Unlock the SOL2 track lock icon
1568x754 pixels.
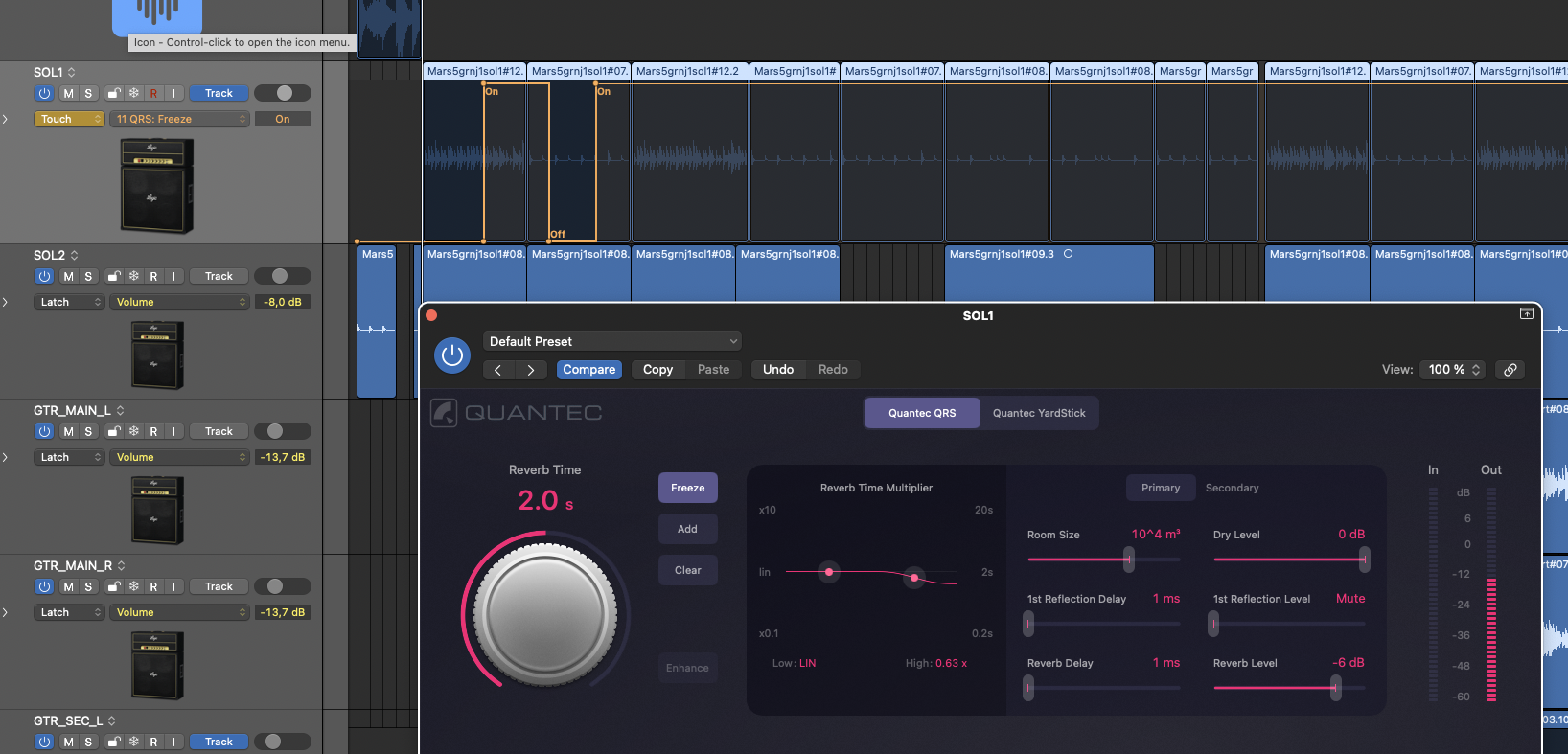[114, 276]
